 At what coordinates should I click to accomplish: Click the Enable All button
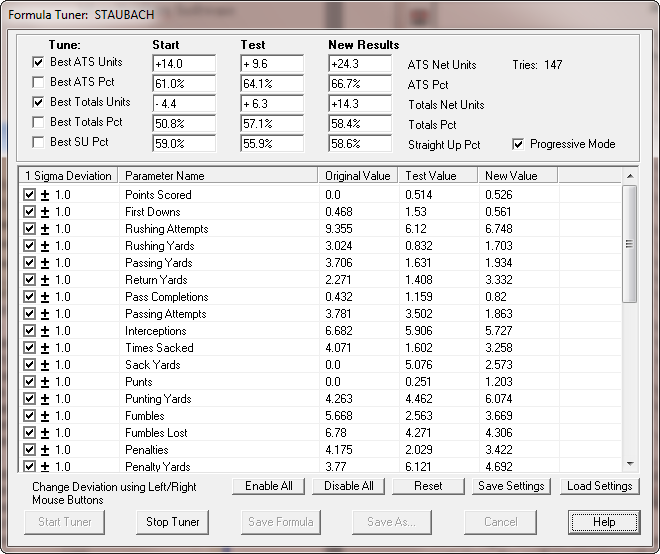[269, 486]
